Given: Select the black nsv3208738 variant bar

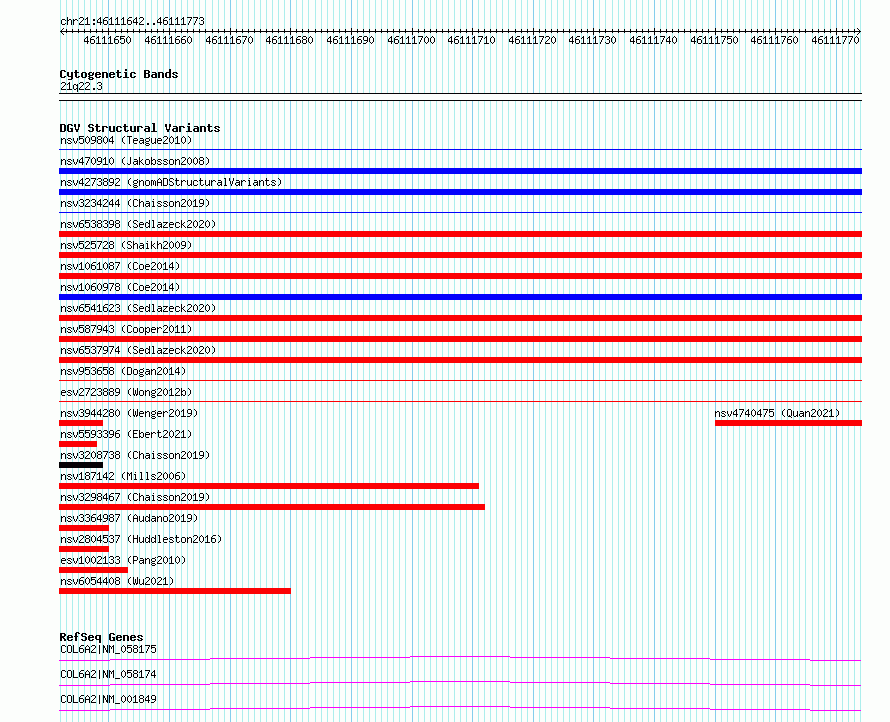Looking at the screenshot, I should [81, 465].
